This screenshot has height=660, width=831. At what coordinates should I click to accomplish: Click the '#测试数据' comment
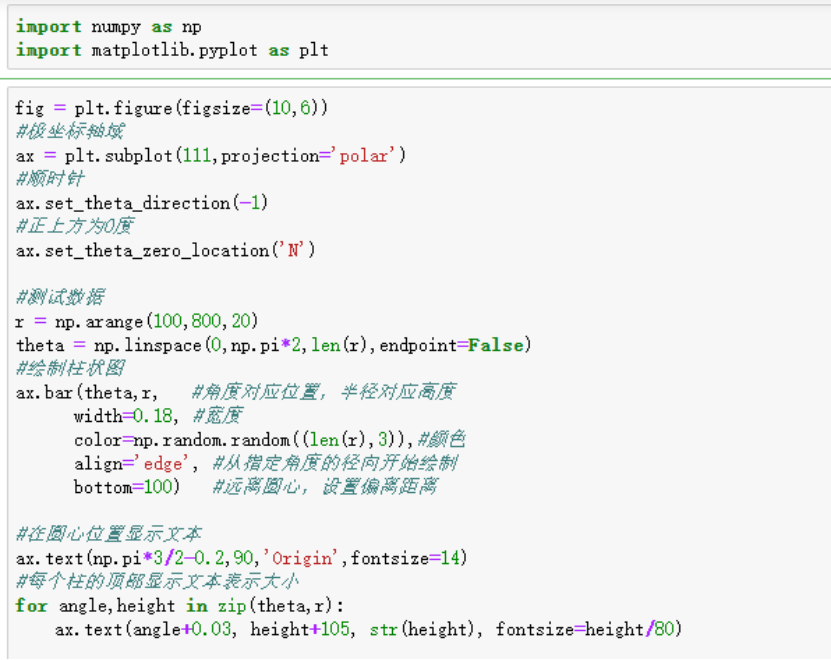(x=60, y=297)
